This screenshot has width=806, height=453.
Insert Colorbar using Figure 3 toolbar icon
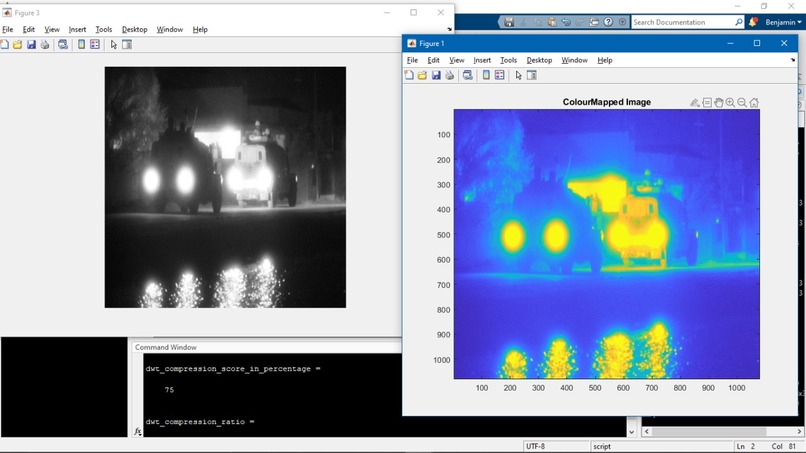[x=81, y=45]
